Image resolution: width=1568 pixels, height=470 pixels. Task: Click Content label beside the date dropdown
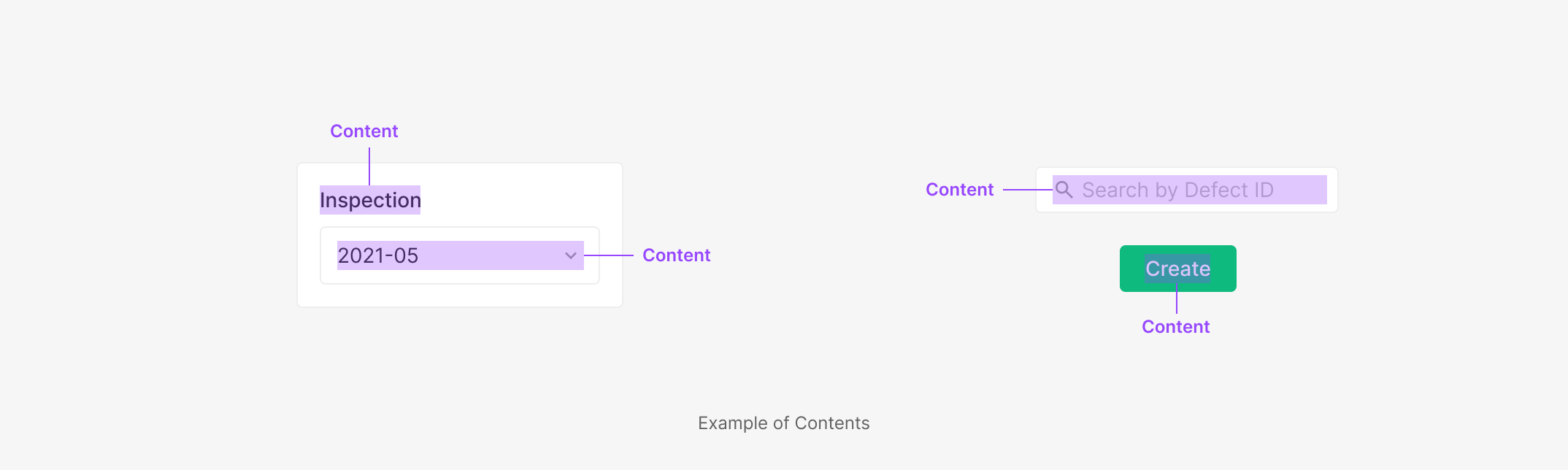pyautogui.click(x=676, y=255)
